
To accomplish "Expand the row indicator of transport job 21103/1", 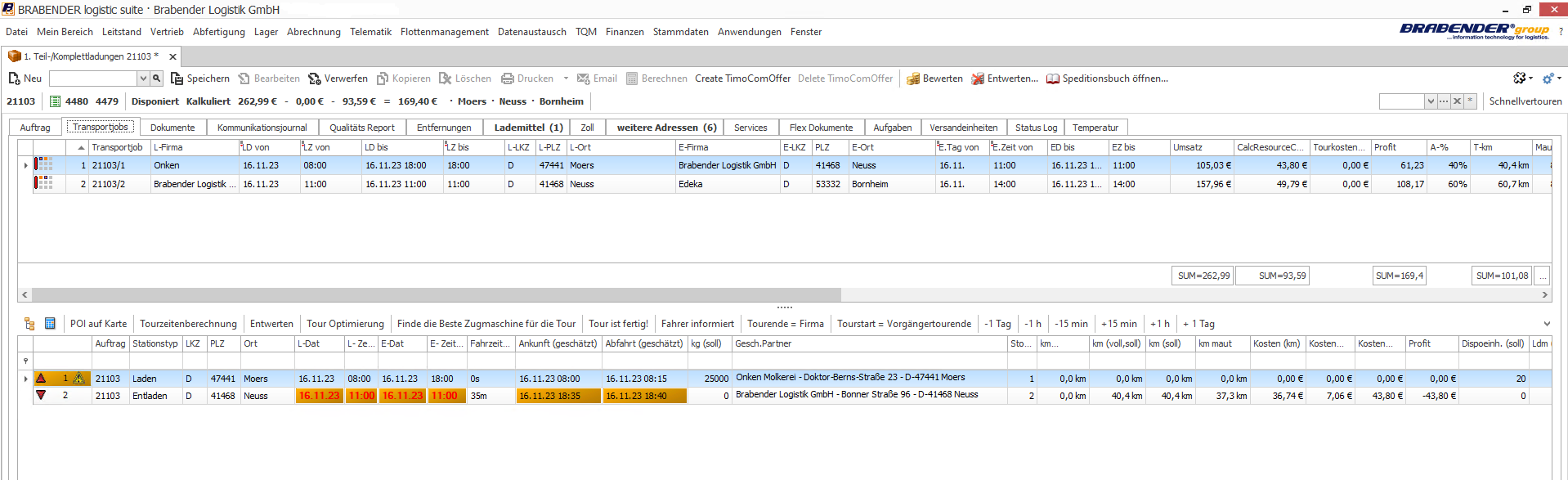I will tap(25, 165).
